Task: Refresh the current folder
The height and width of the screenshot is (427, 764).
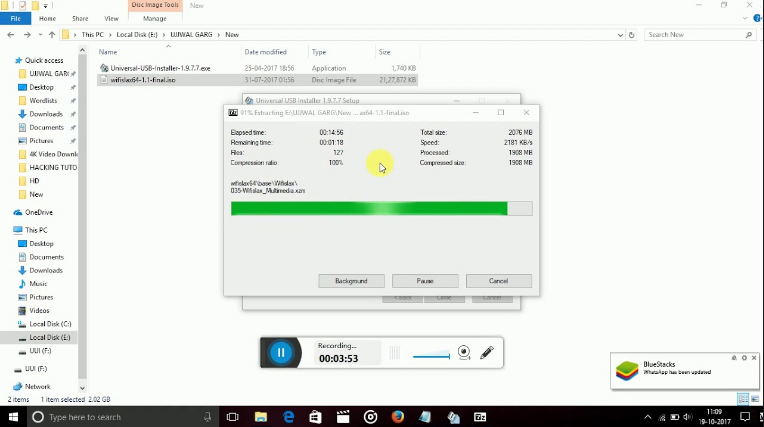Action: [631, 35]
